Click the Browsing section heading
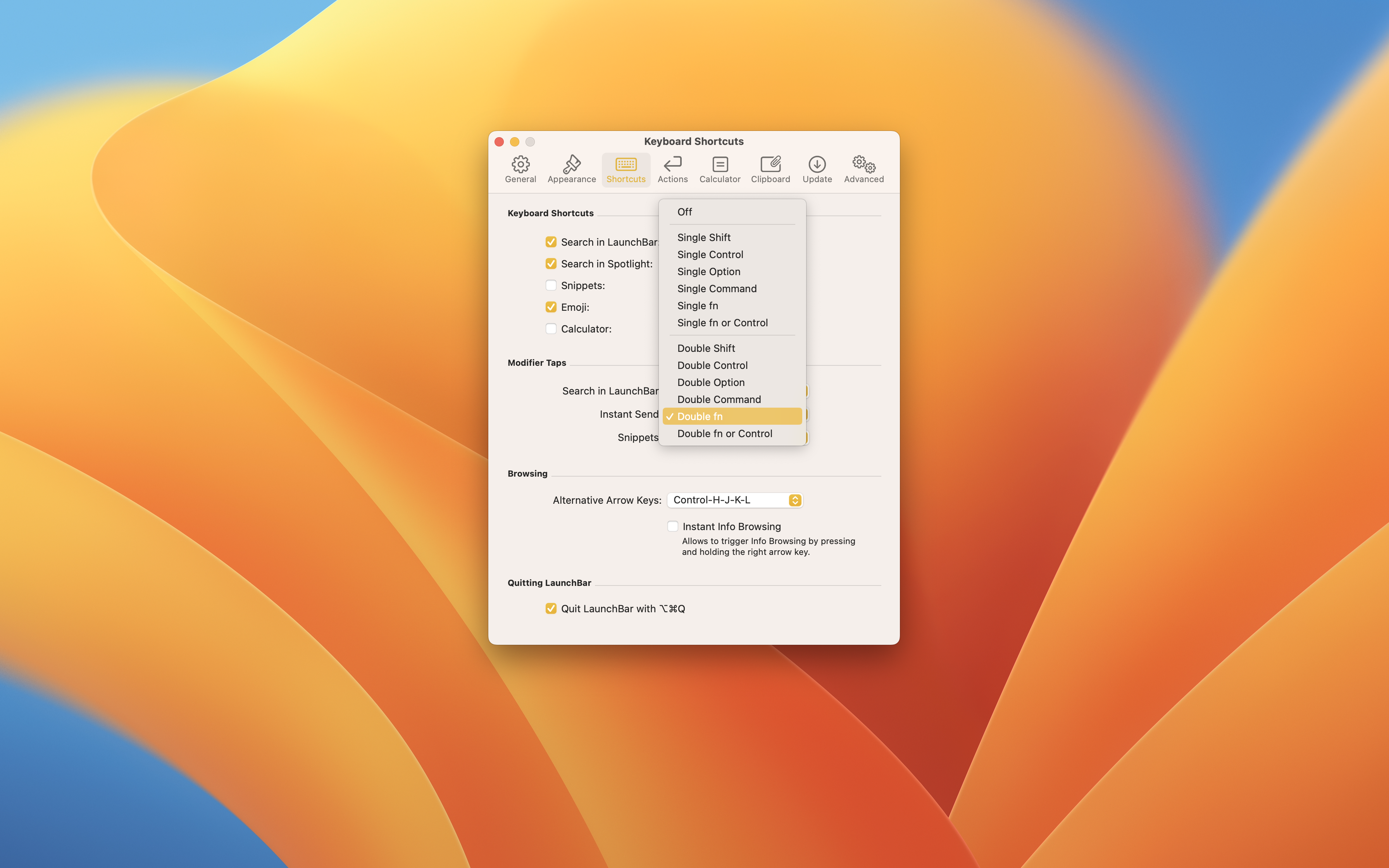 (x=527, y=474)
